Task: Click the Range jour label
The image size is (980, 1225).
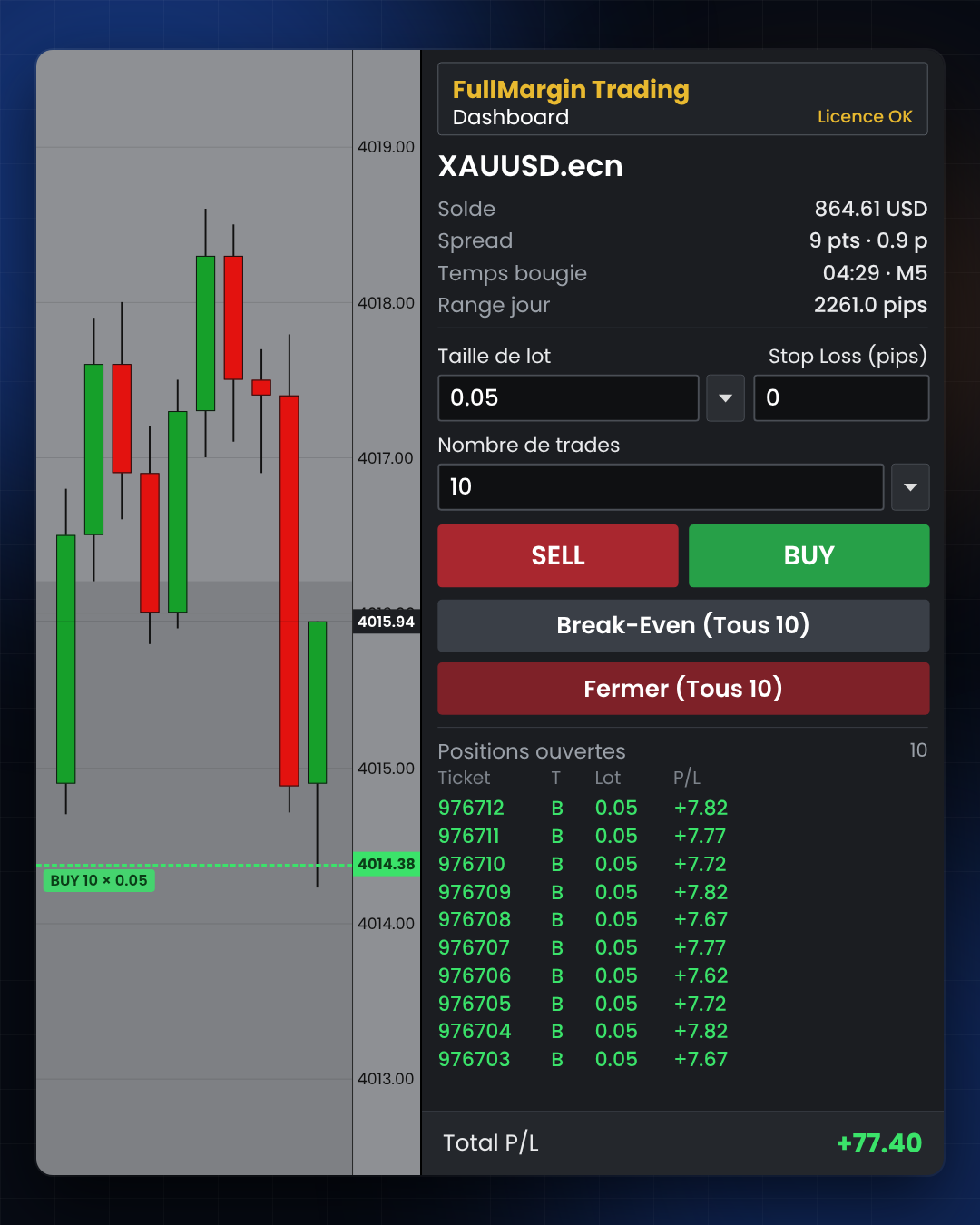Action: pos(494,305)
